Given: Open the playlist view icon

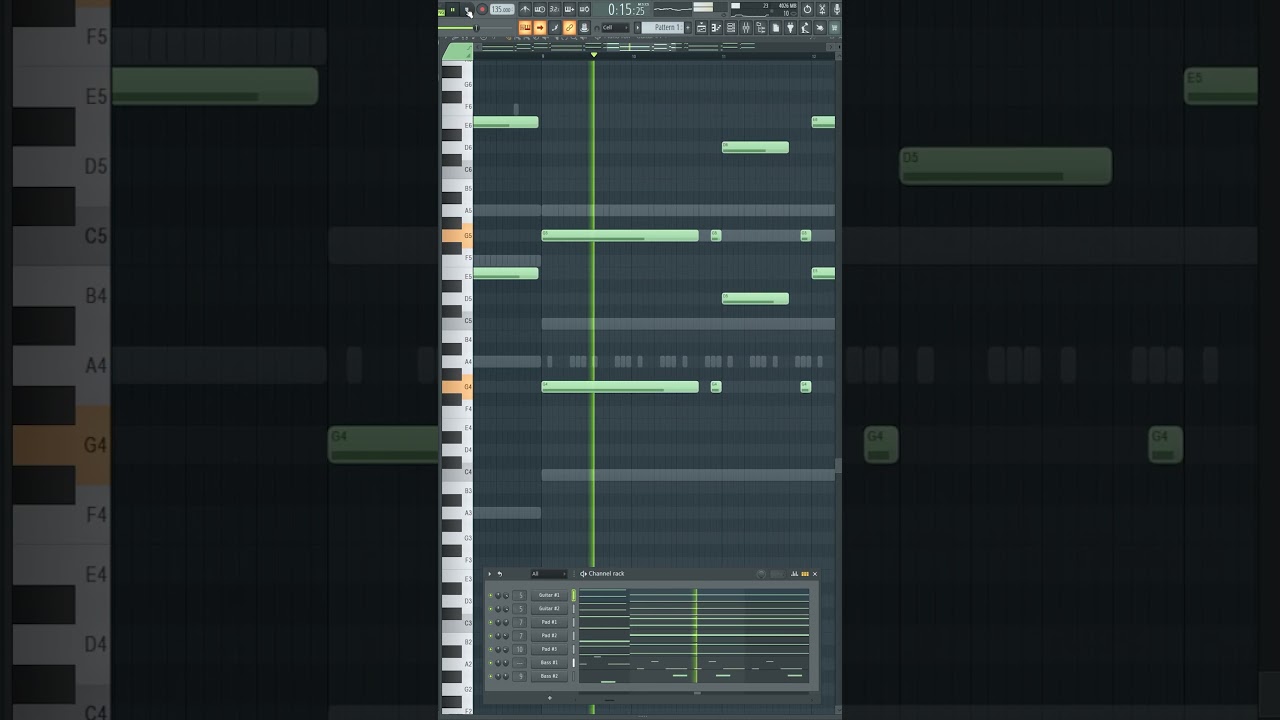Looking at the screenshot, I should click(x=701, y=28).
